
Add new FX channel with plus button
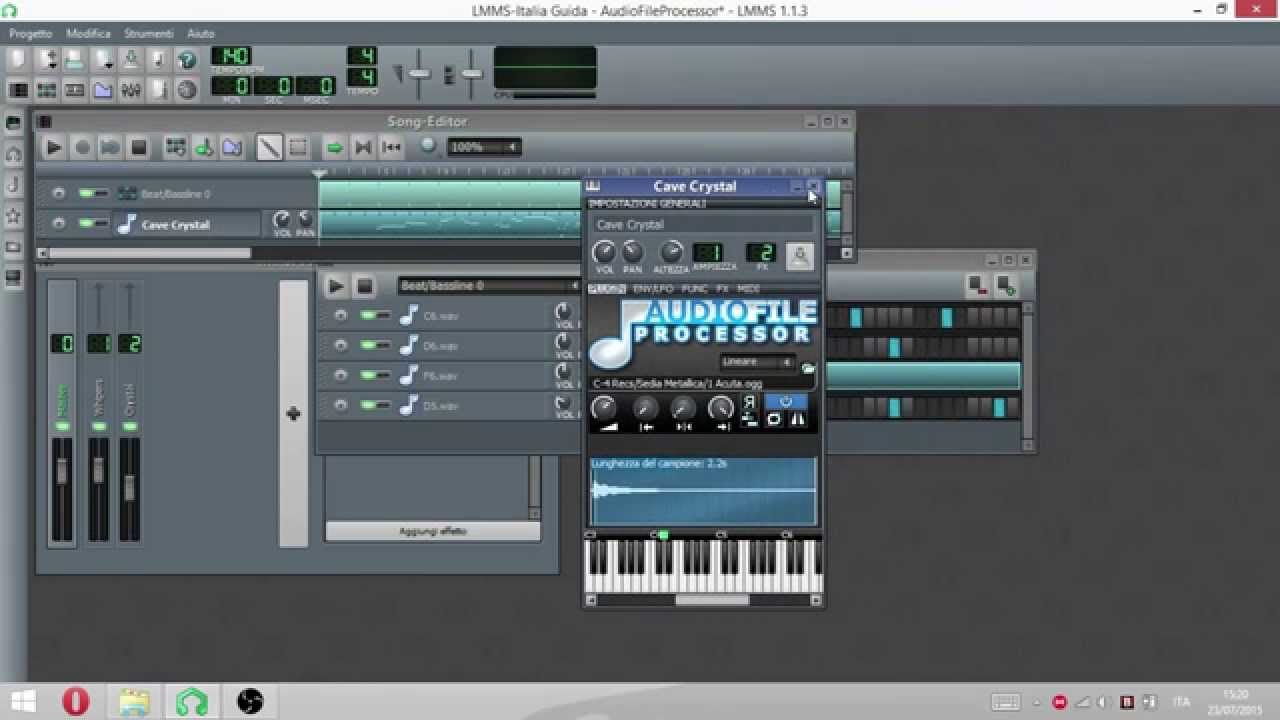(x=293, y=413)
